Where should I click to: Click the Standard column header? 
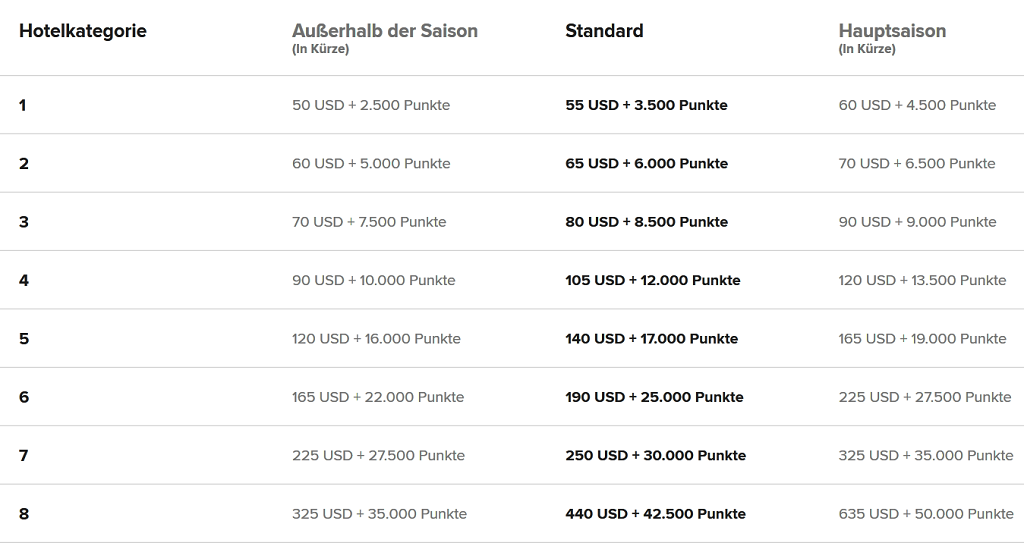pyautogui.click(x=604, y=31)
